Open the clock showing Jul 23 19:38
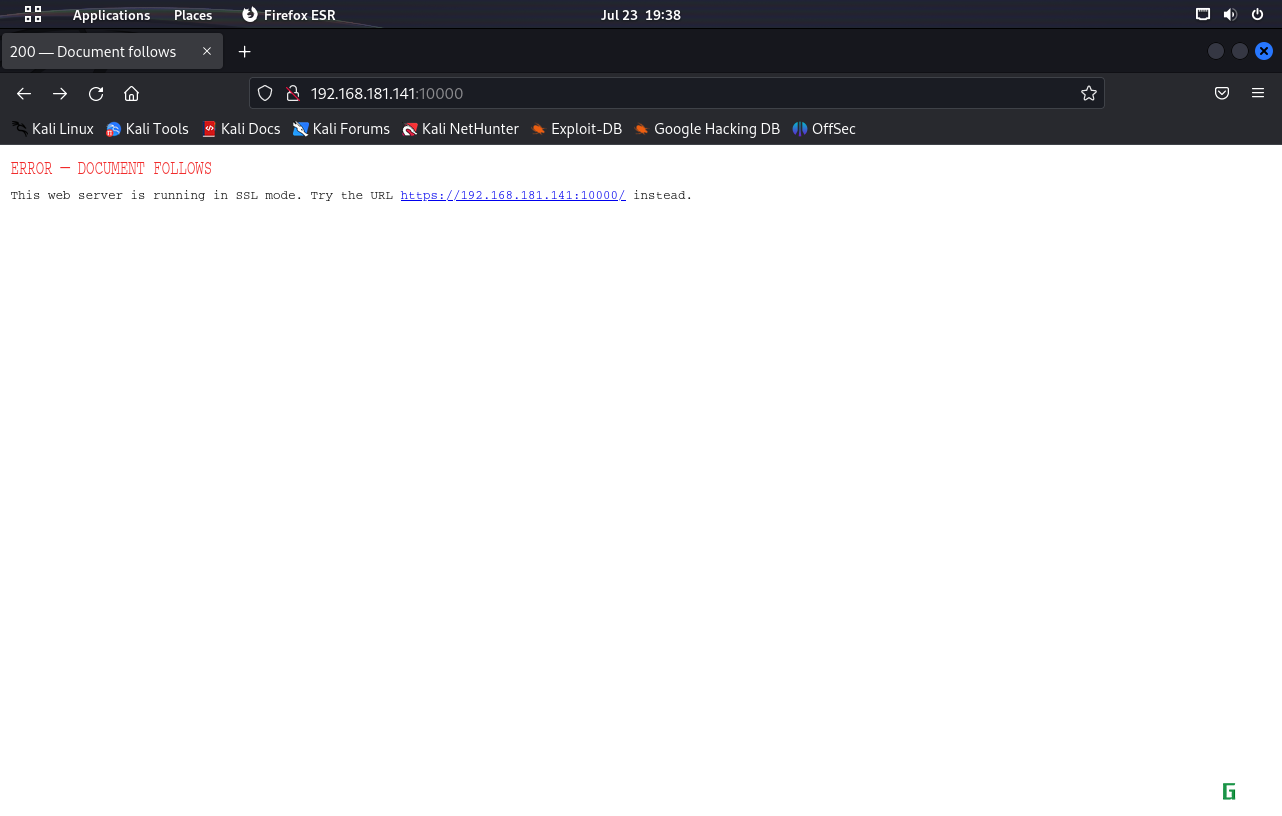The width and height of the screenshot is (1282, 816). click(x=640, y=15)
